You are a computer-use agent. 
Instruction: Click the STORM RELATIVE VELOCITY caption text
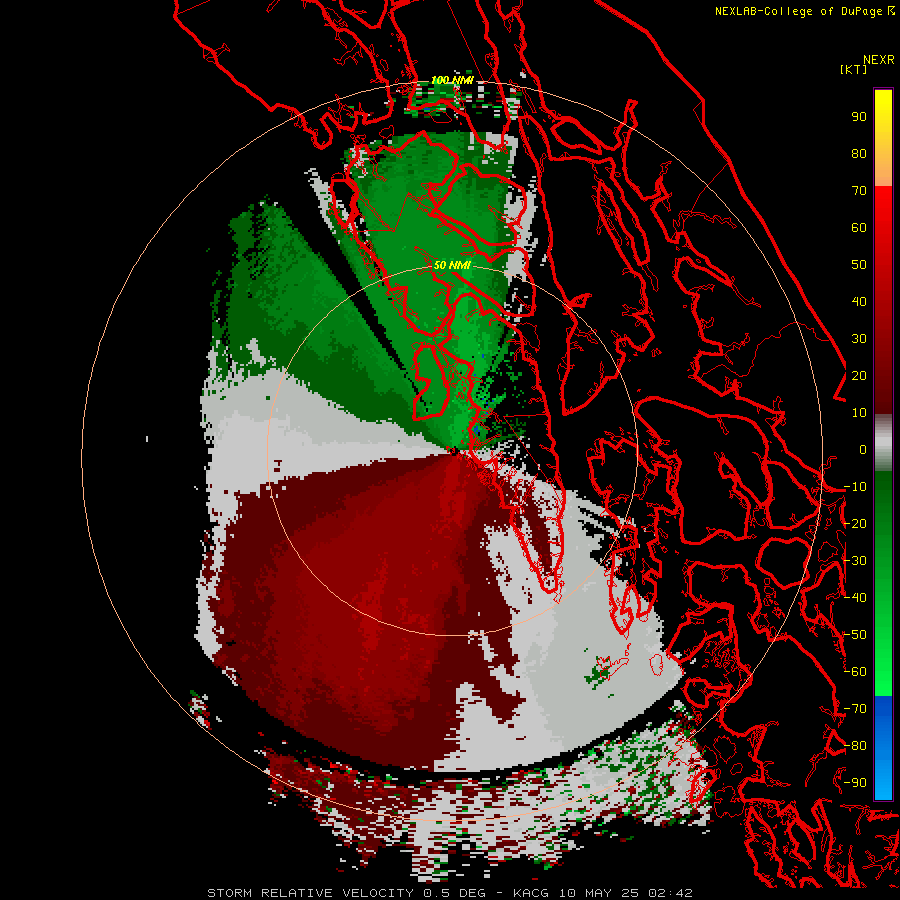[x=310, y=893]
